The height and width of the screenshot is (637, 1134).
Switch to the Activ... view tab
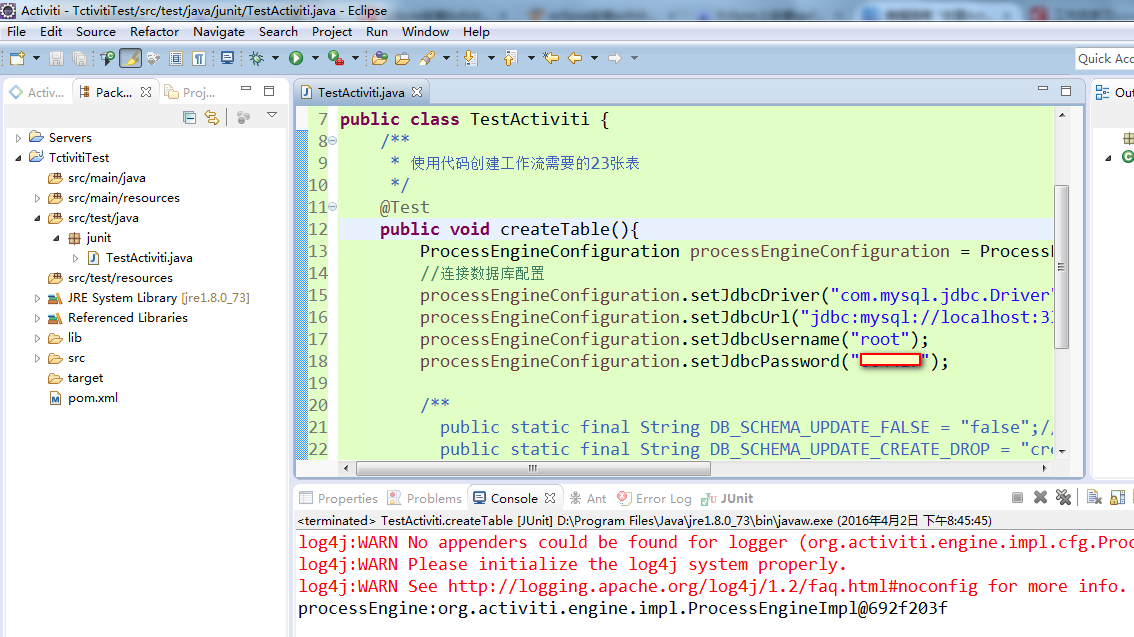(x=37, y=92)
